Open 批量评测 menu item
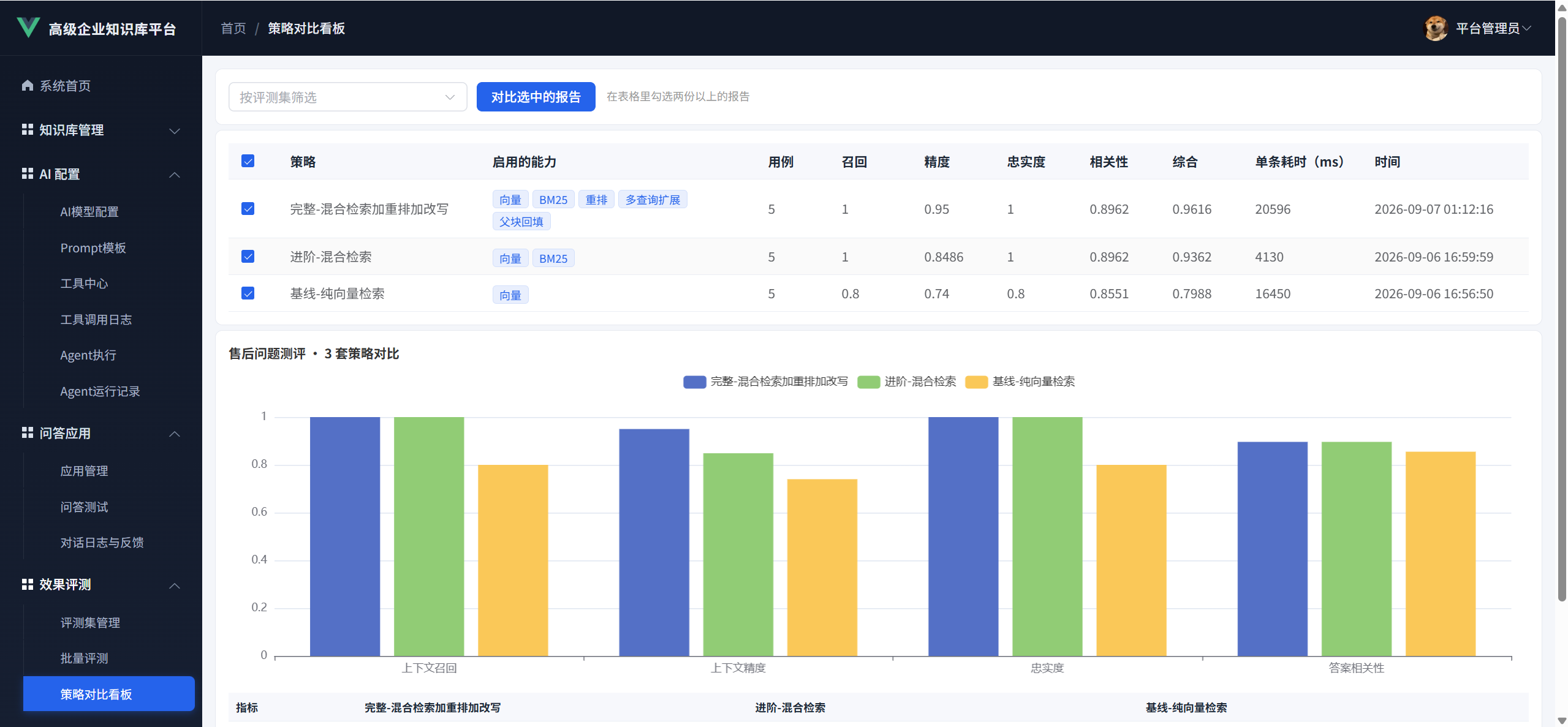 (x=108, y=658)
